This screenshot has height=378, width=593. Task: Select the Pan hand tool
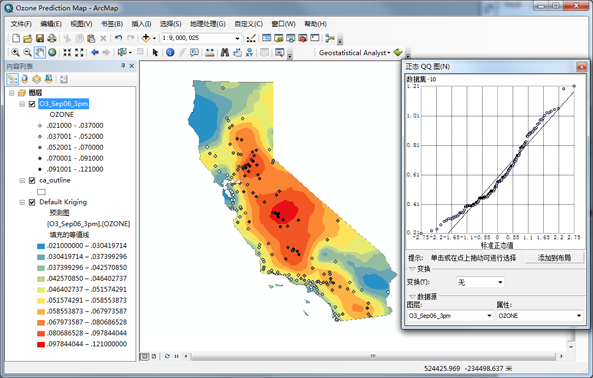click(x=40, y=52)
